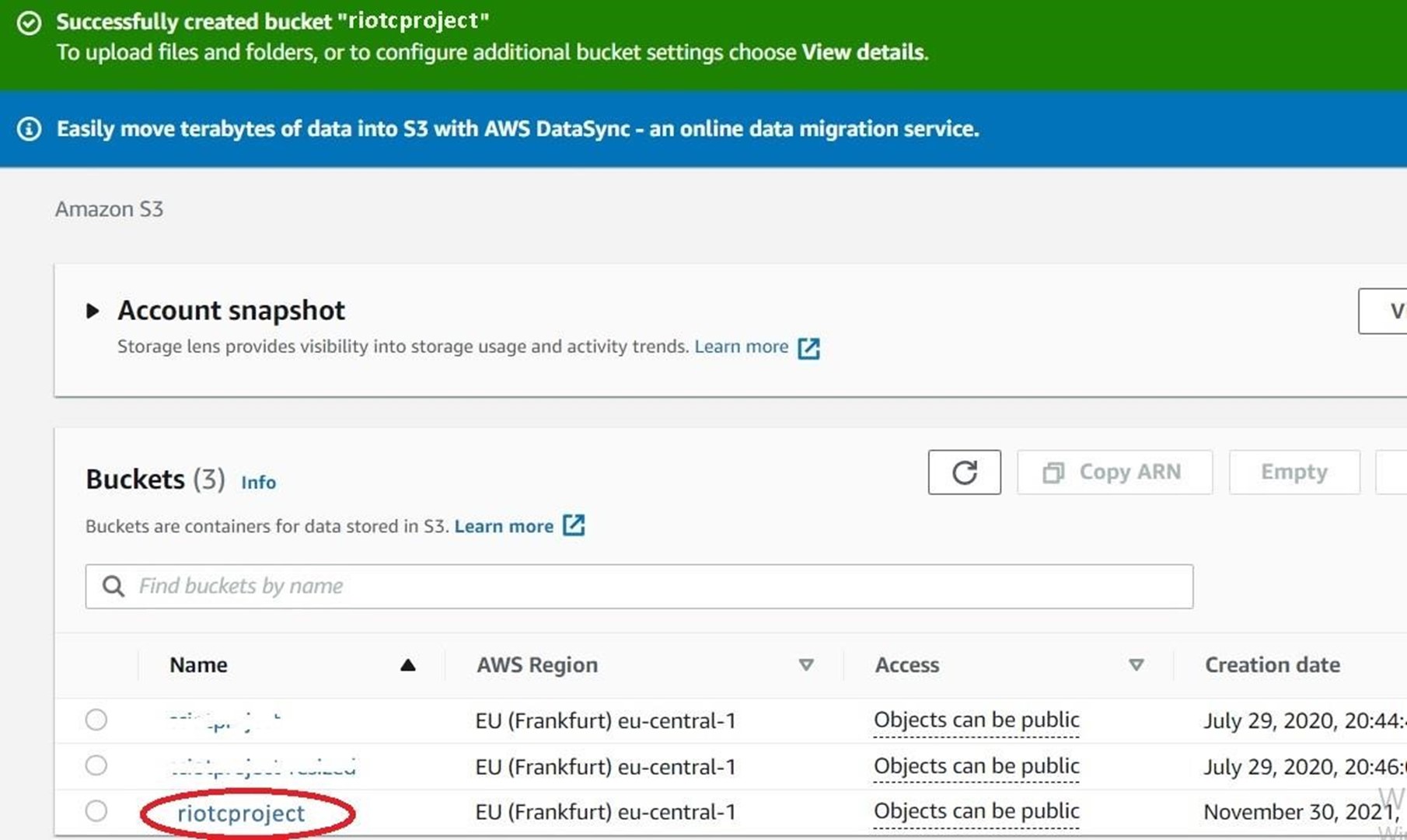This screenshot has height=840, width=1407.
Task: Click the AWS DataSync banner message
Action: (x=518, y=128)
